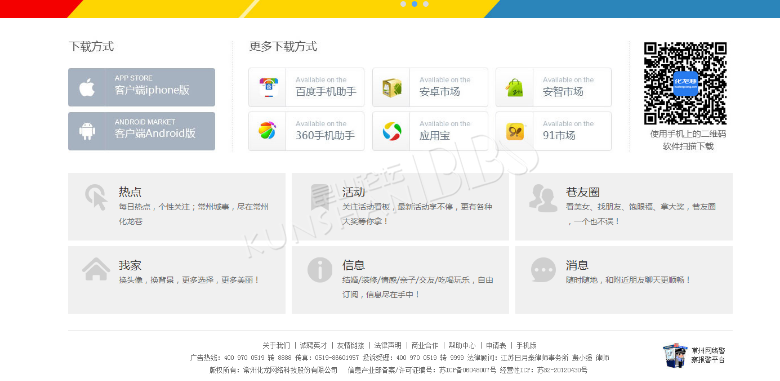Select the middle carousel indicator dot
This screenshot has width=780, height=381.
[x=414, y=4]
